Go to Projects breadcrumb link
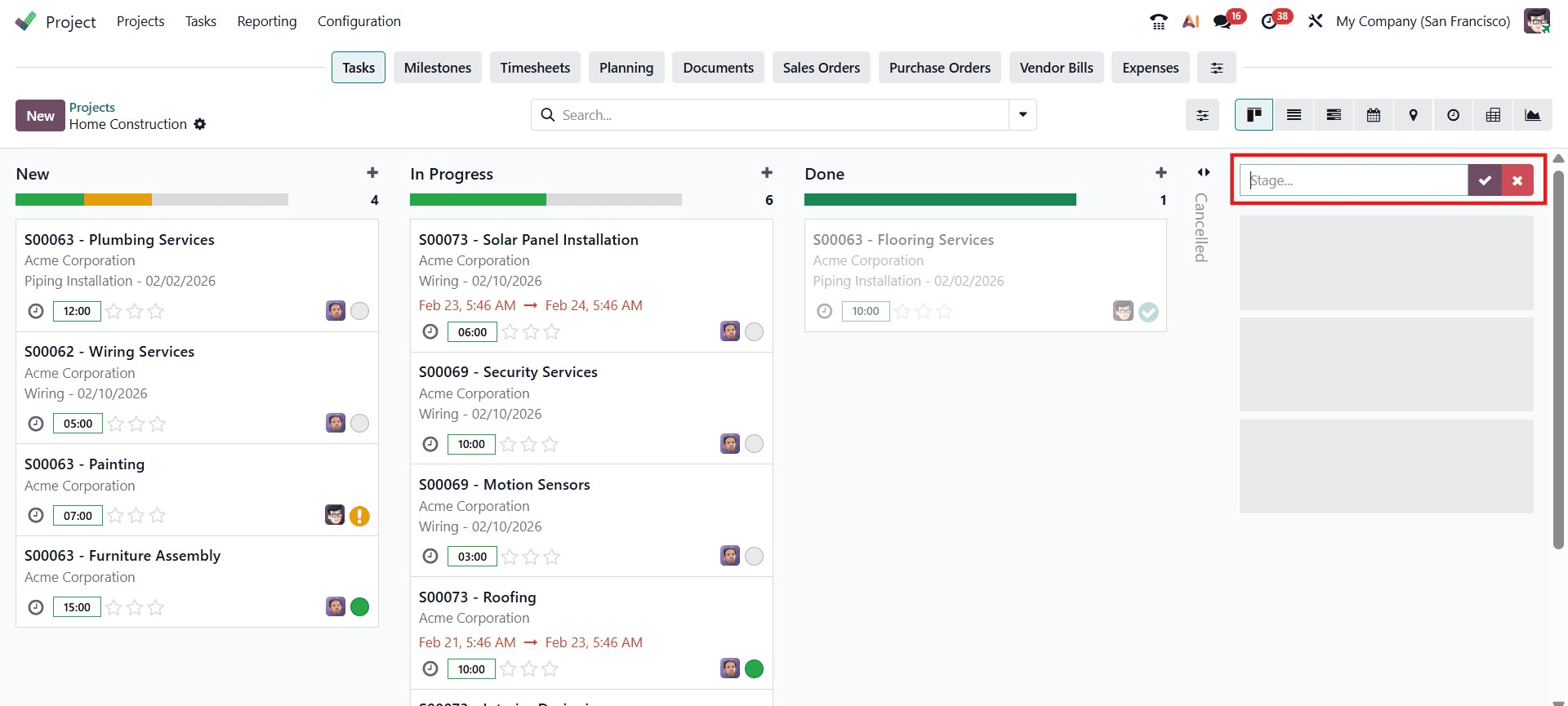Viewport: 1568px width, 706px height. (x=92, y=107)
